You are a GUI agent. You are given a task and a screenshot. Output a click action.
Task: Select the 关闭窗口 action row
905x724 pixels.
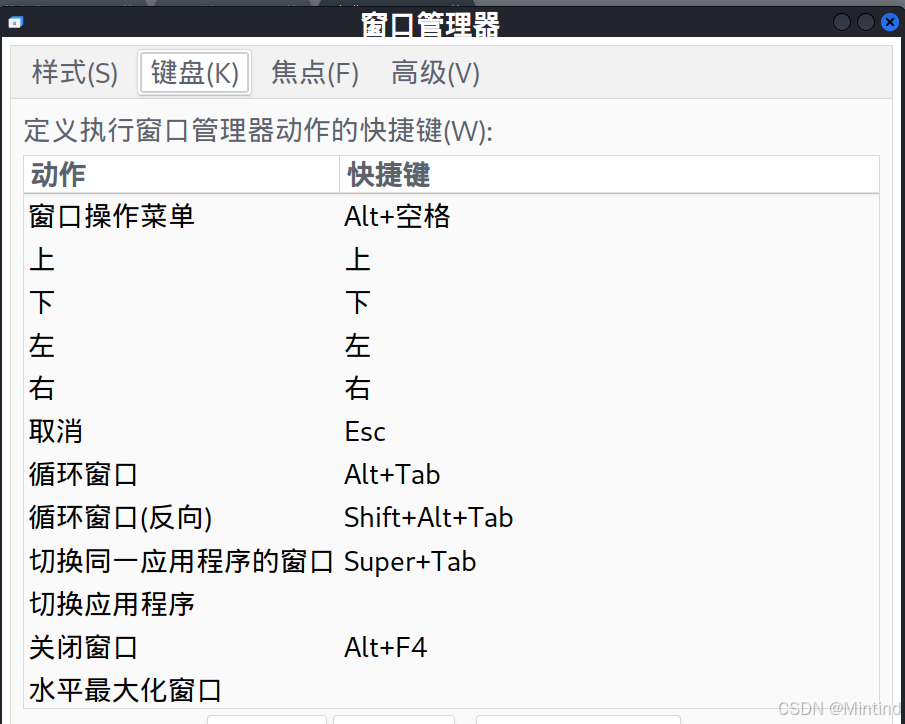click(x=451, y=647)
